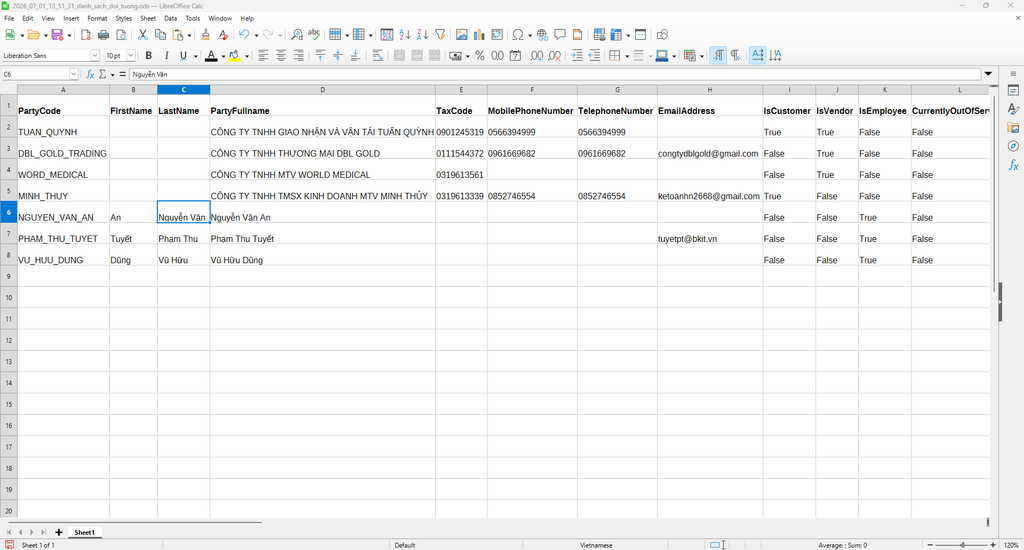Viewport: 1024px width, 550px height.
Task: Click the Font Color letter A button
Action: (x=210, y=56)
